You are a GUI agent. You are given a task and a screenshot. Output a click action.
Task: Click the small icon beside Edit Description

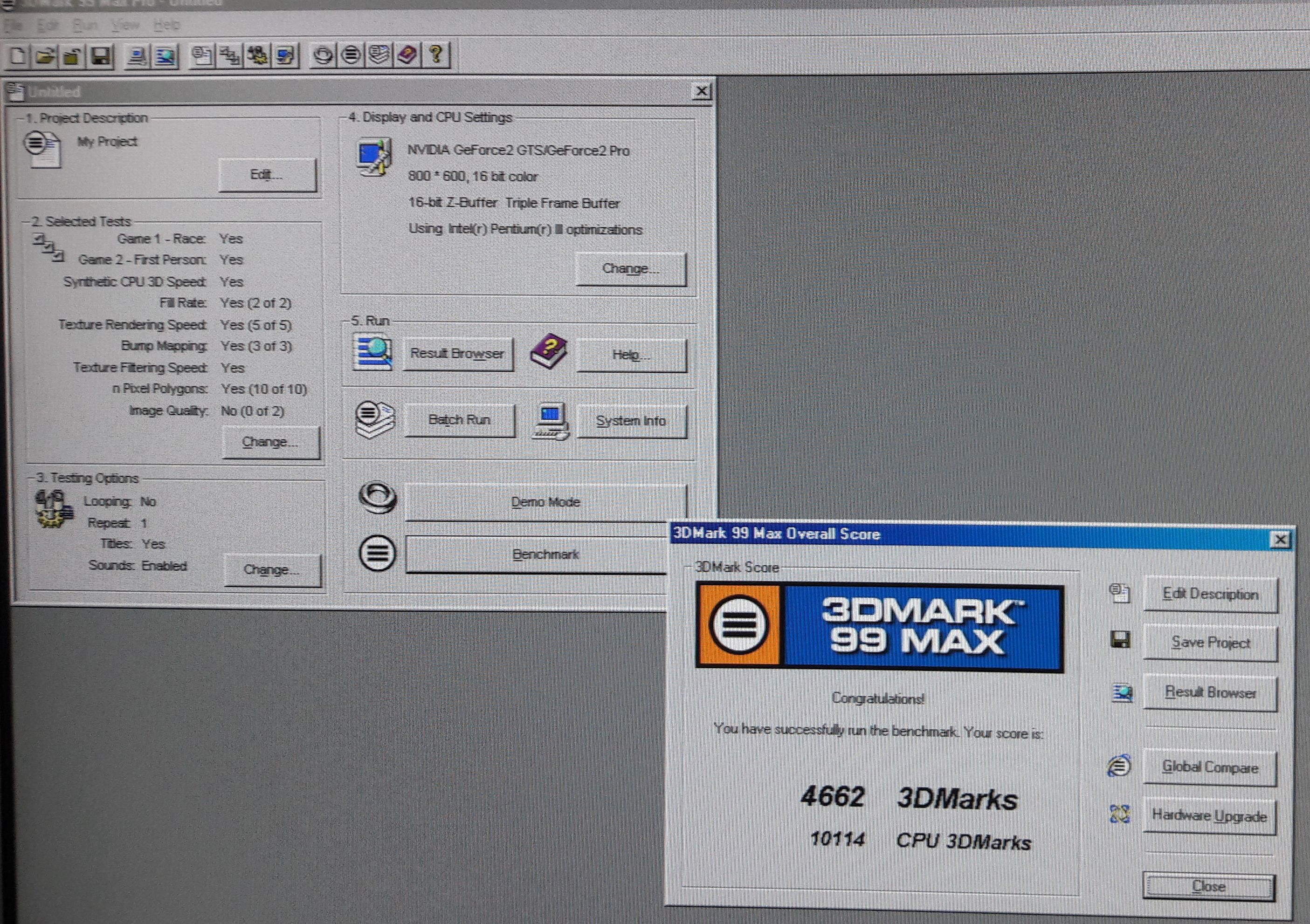click(x=1119, y=593)
